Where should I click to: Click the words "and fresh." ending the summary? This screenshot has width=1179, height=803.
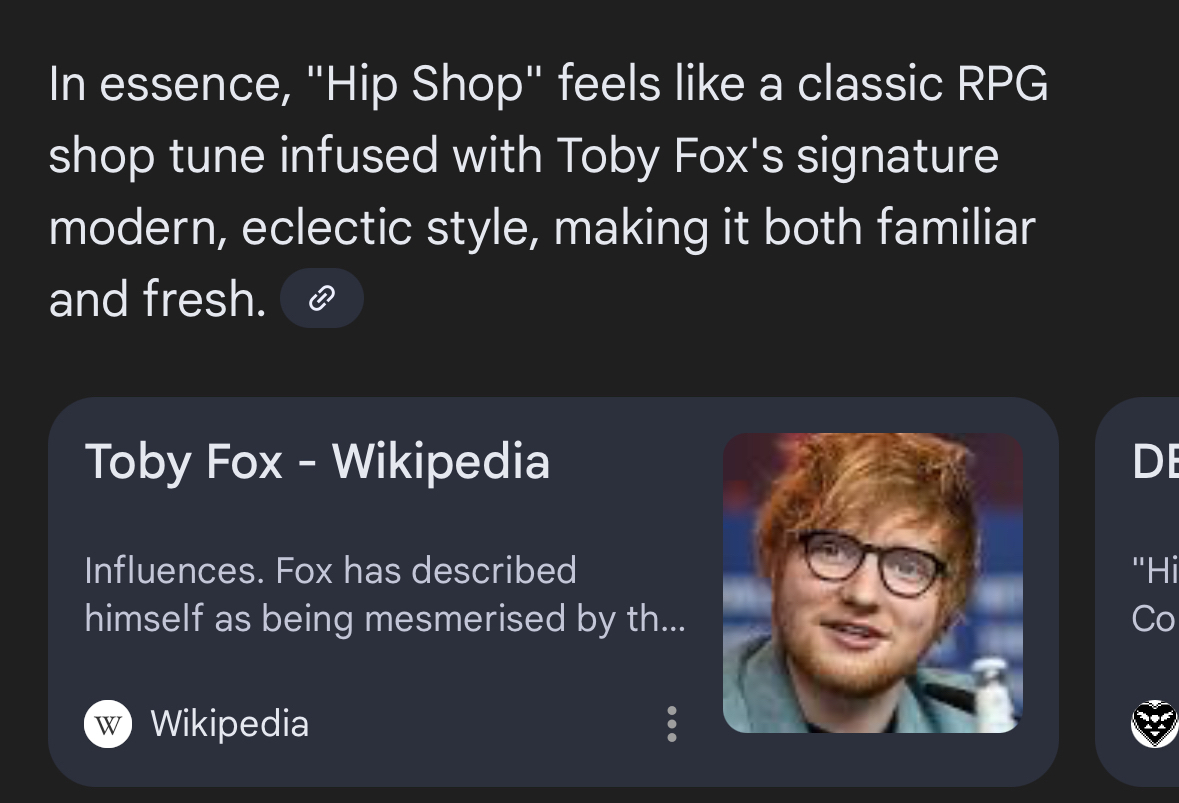pos(157,299)
